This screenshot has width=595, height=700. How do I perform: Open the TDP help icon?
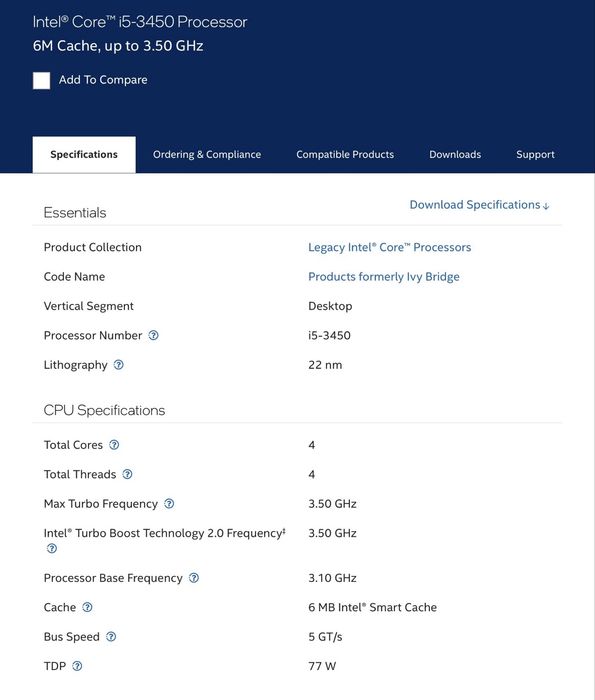point(77,666)
